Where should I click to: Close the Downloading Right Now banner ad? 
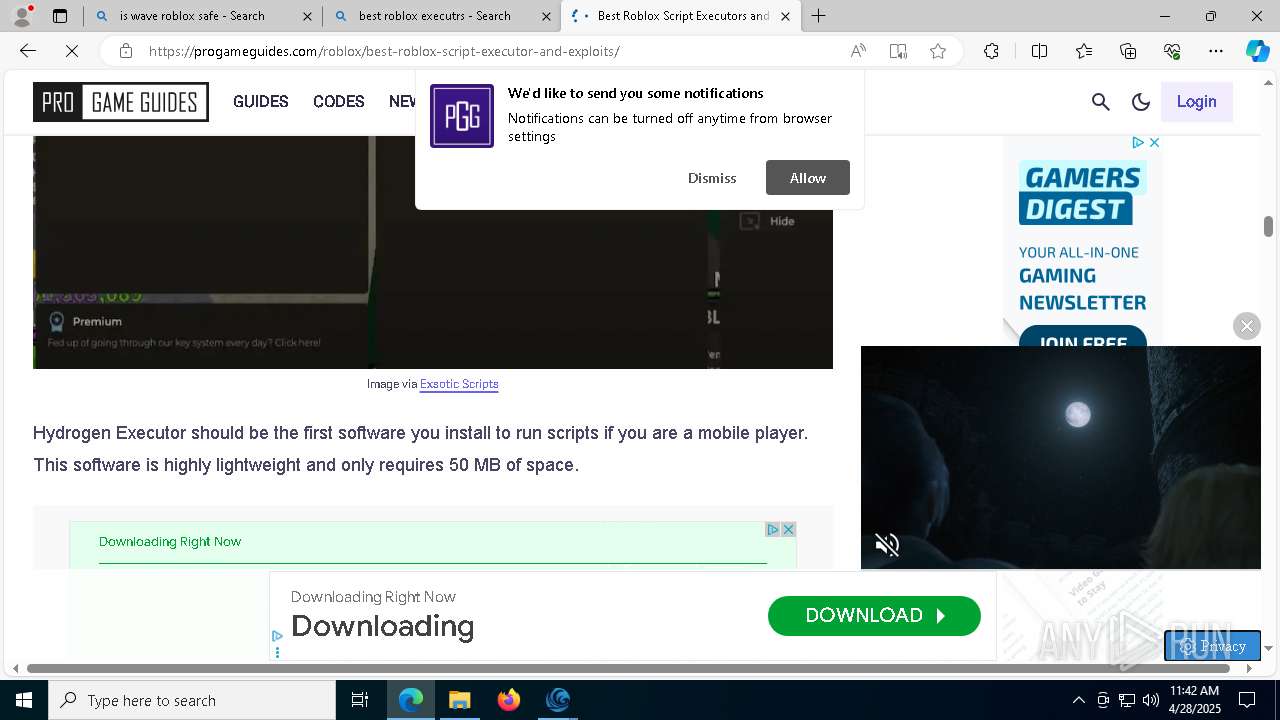point(788,529)
